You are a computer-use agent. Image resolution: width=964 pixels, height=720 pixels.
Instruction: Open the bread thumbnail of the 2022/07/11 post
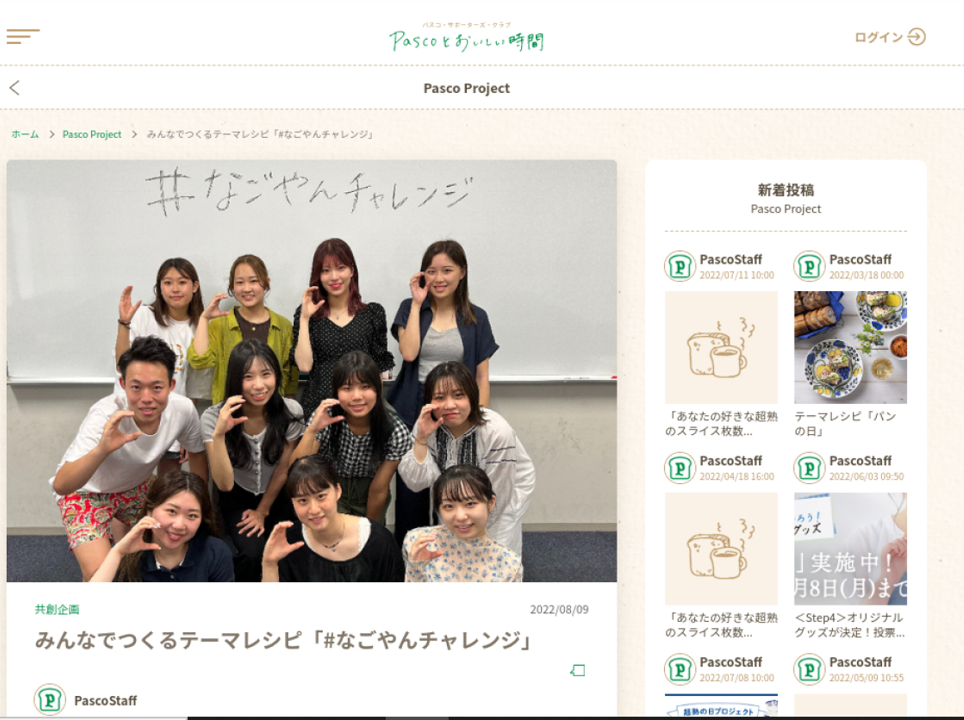tap(721, 347)
